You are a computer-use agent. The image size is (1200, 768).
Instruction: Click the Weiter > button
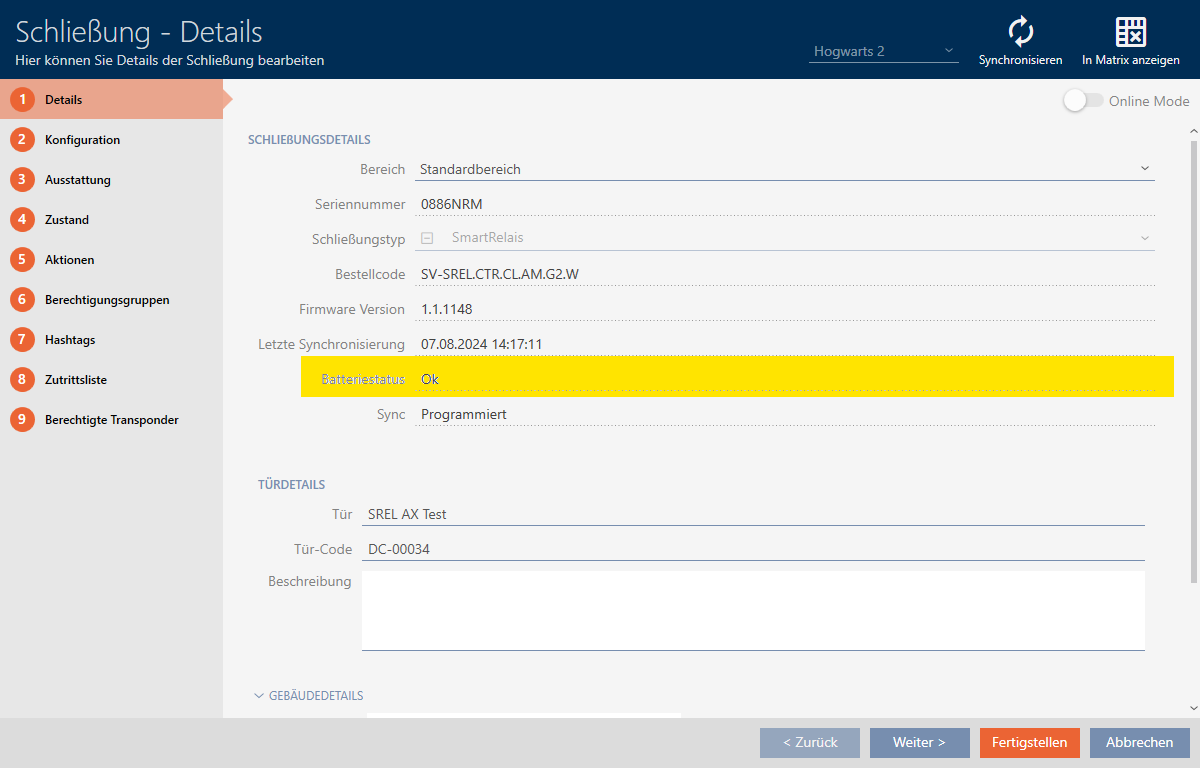tap(919, 743)
